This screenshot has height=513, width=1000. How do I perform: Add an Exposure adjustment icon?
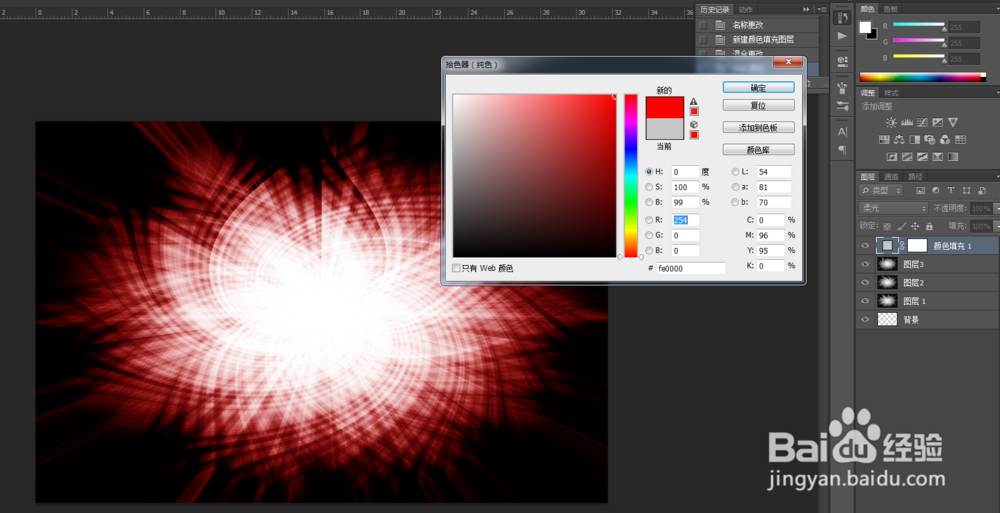click(938, 123)
